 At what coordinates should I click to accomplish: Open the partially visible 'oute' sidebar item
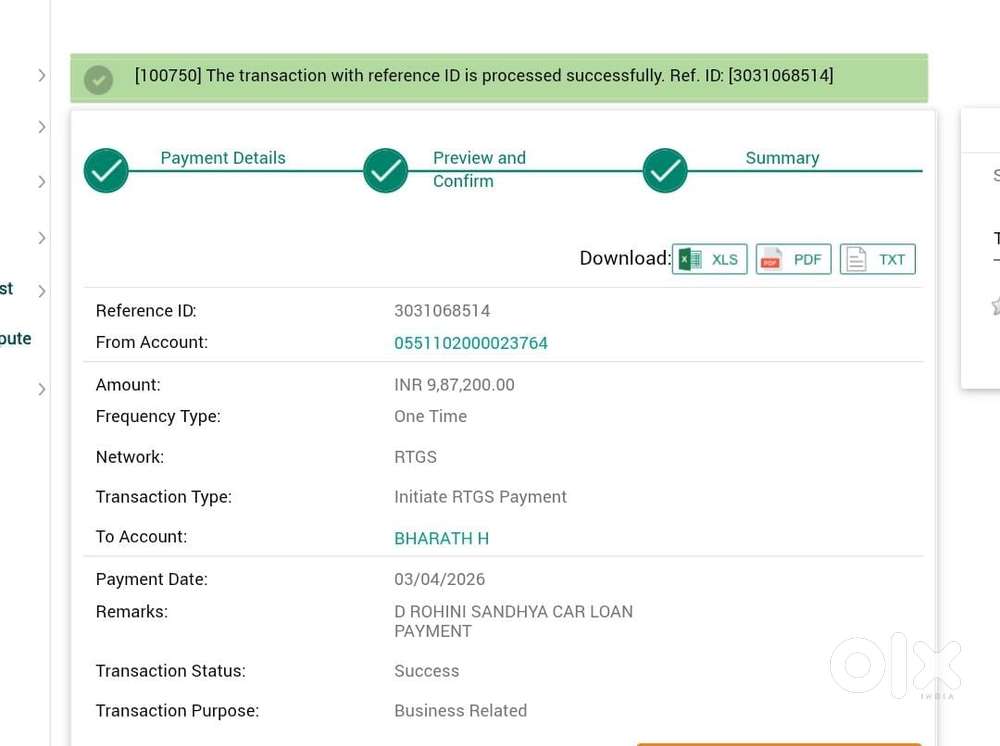tap(15, 338)
